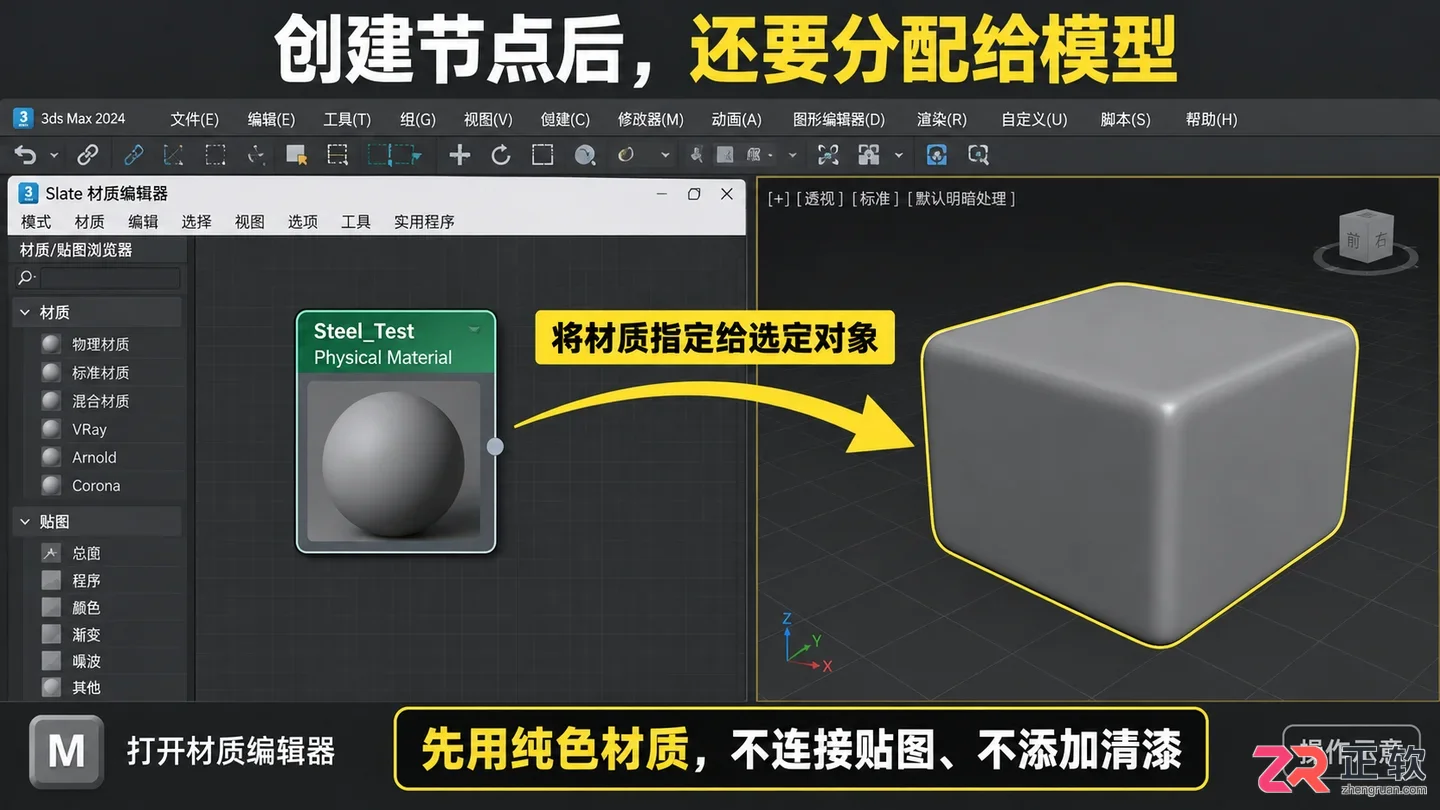1440x810 pixels.
Task: Select VRay in the material list
Action: [x=89, y=429]
